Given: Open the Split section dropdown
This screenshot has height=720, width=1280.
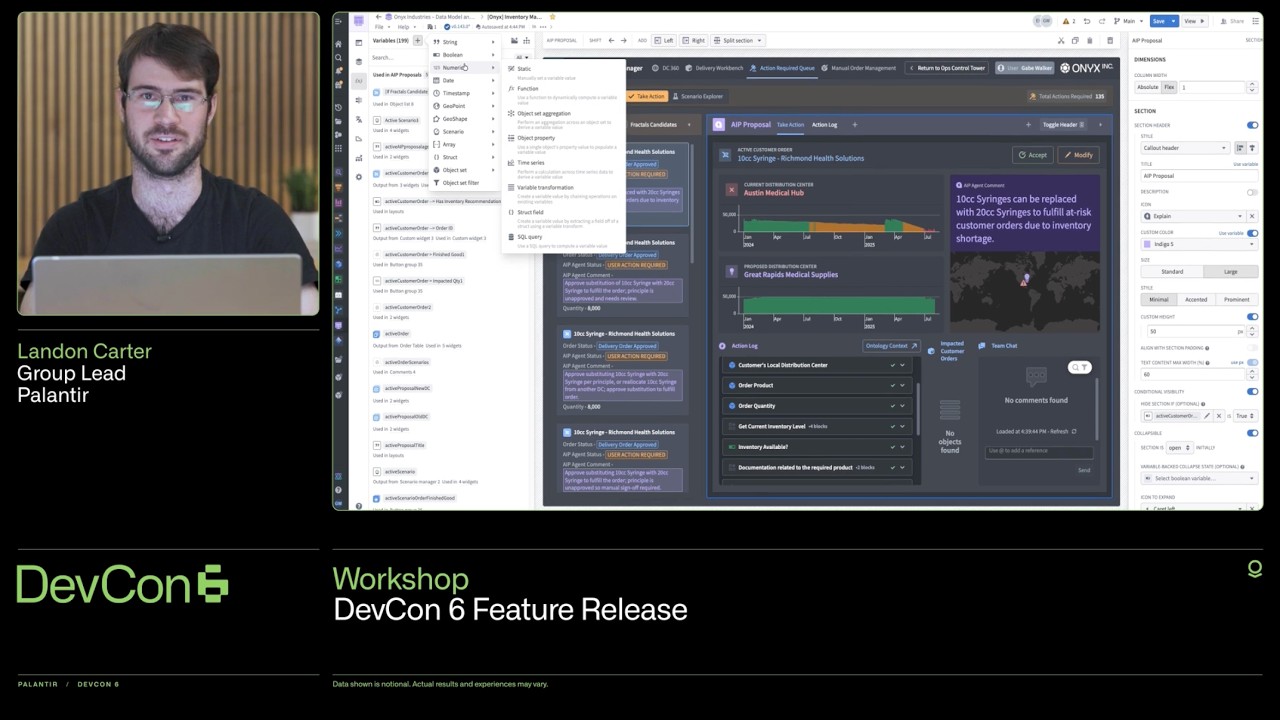Looking at the screenshot, I should (x=739, y=40).
